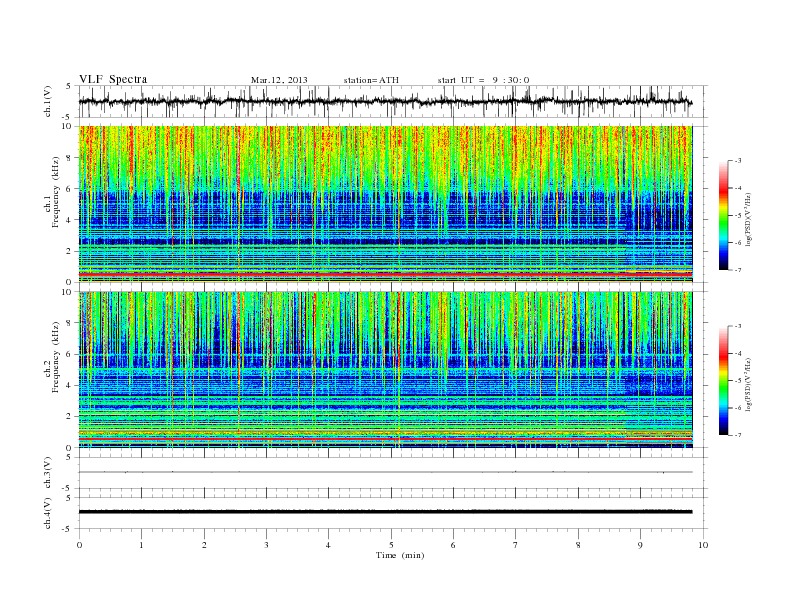Click the time axis tick label "7"

pos(516,545)
